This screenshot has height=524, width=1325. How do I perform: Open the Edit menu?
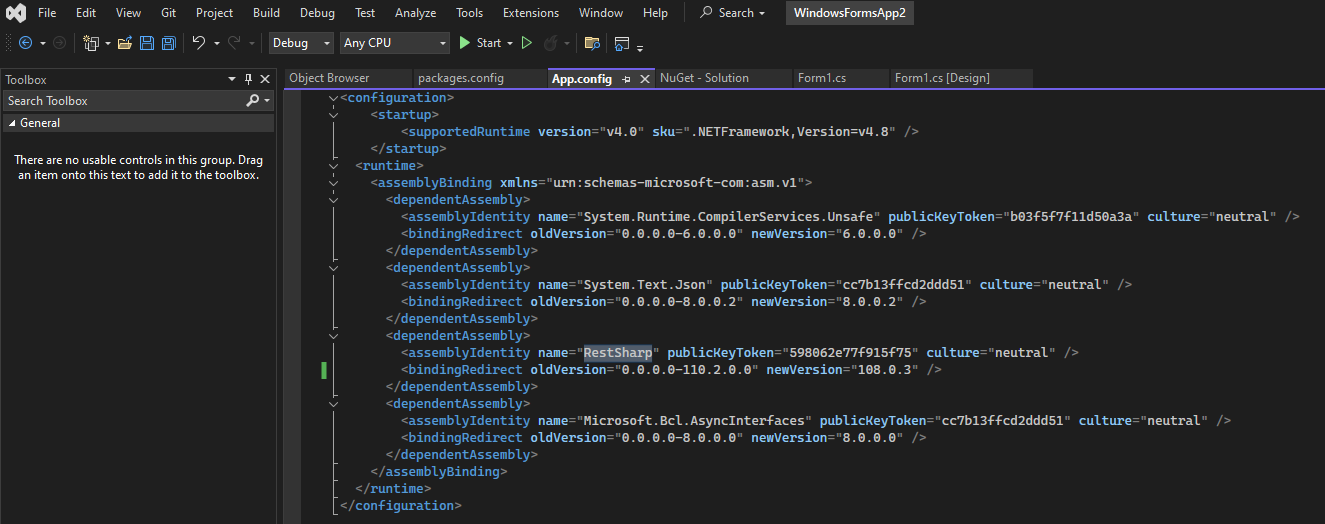[x=86, y=13]
